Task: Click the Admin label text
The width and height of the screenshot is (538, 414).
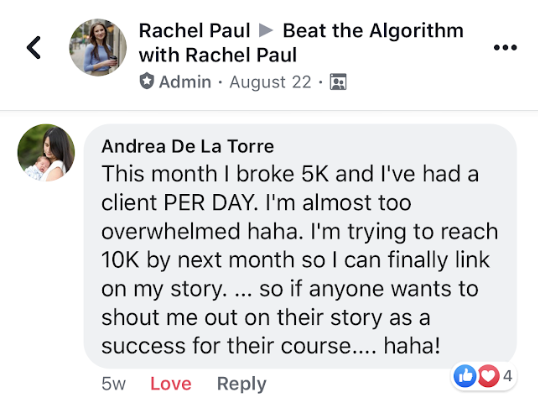Action: [185, 82]
